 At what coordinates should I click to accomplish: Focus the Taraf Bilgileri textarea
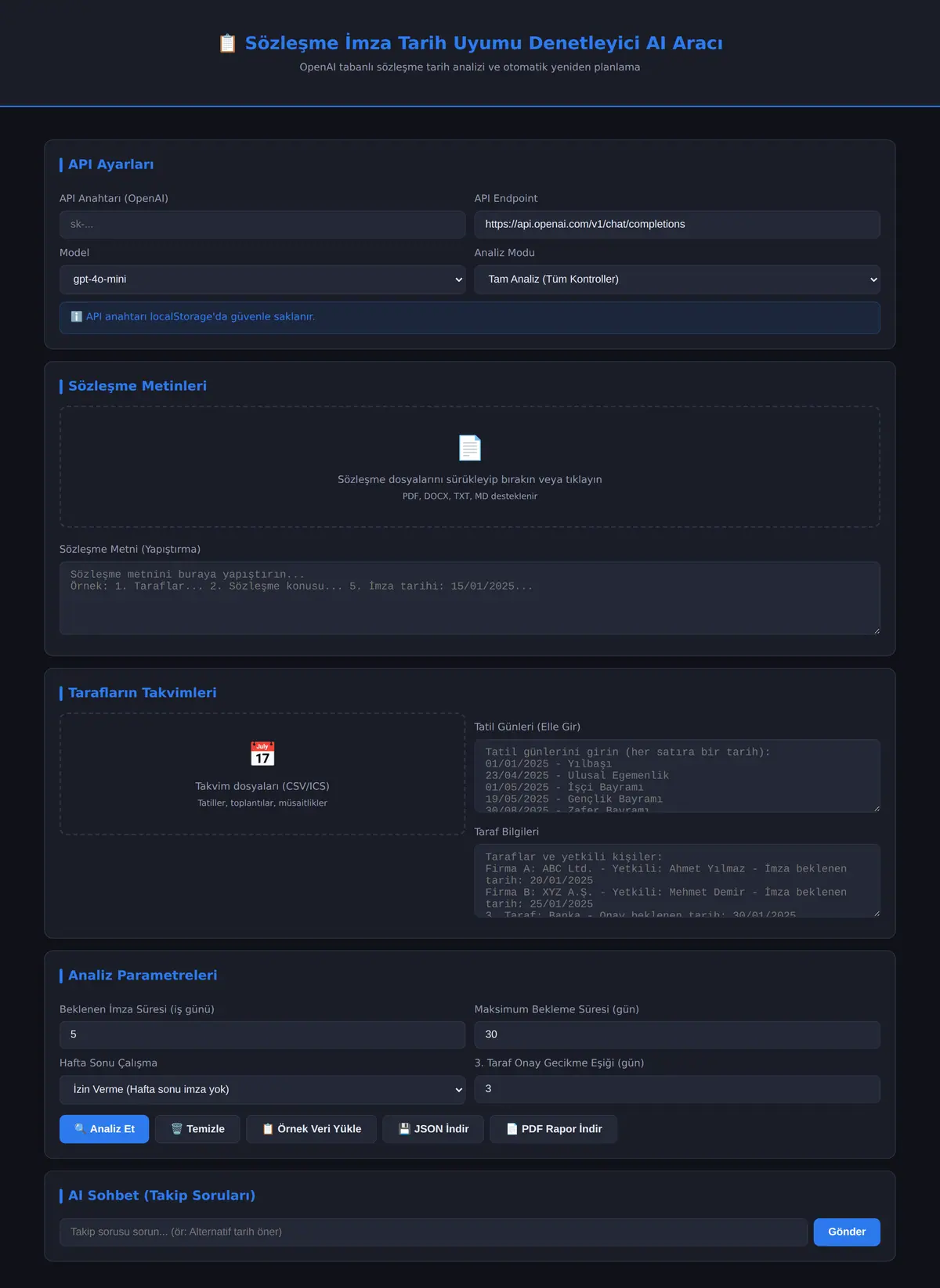click(x=677, y=880)
